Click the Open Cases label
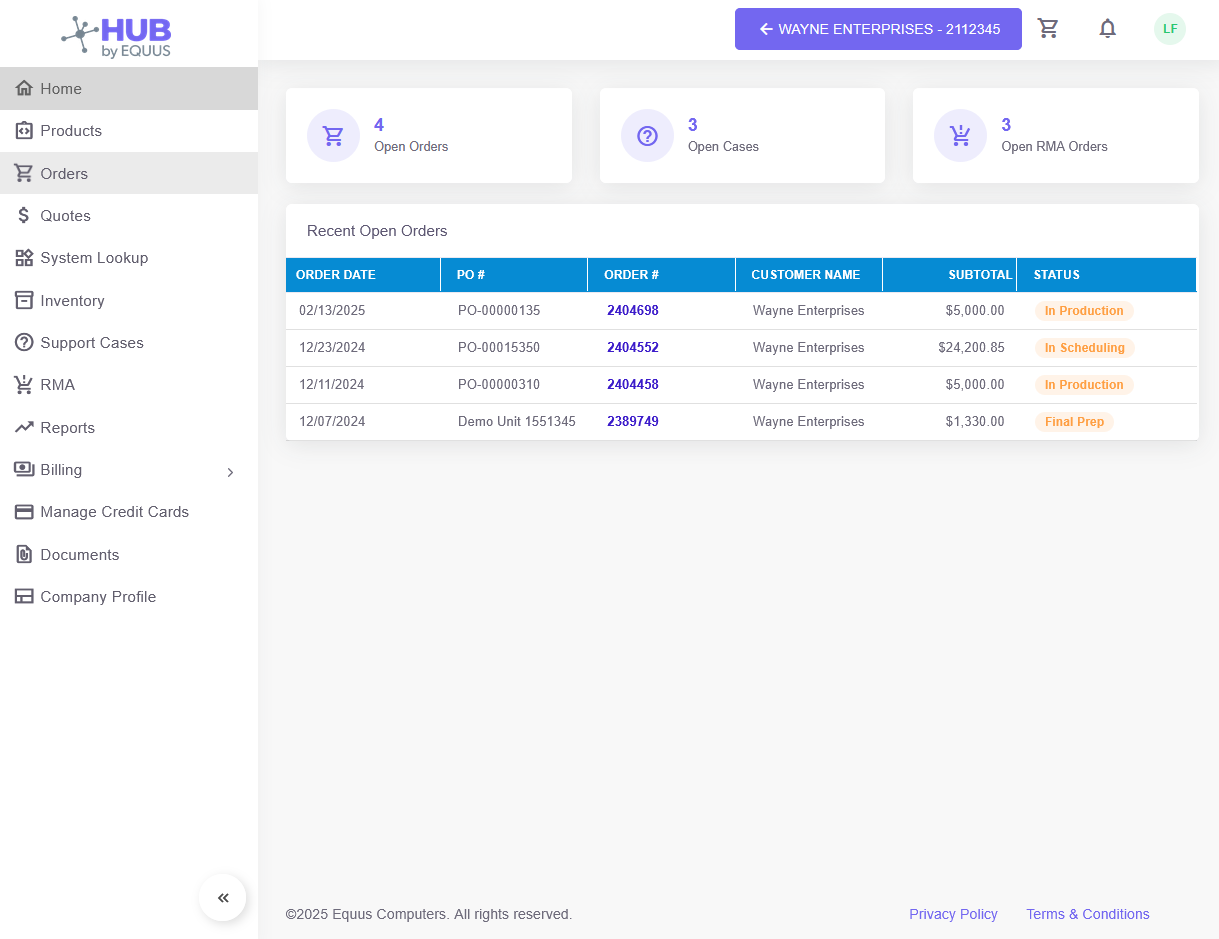 tap(723, 147)
